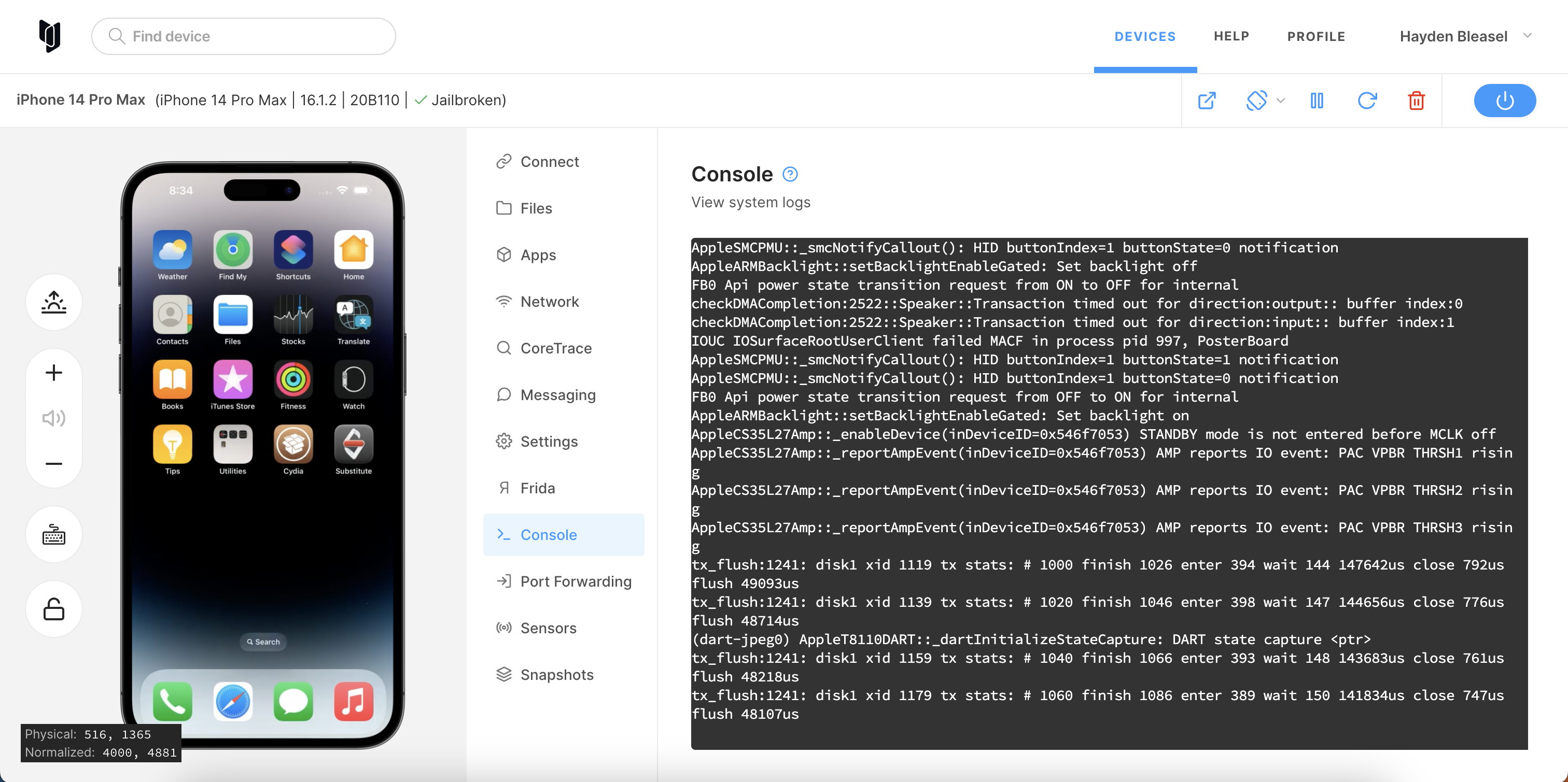Pause the virtual device
Screen dimensions: 1568x782
(x=1317, y=101)
